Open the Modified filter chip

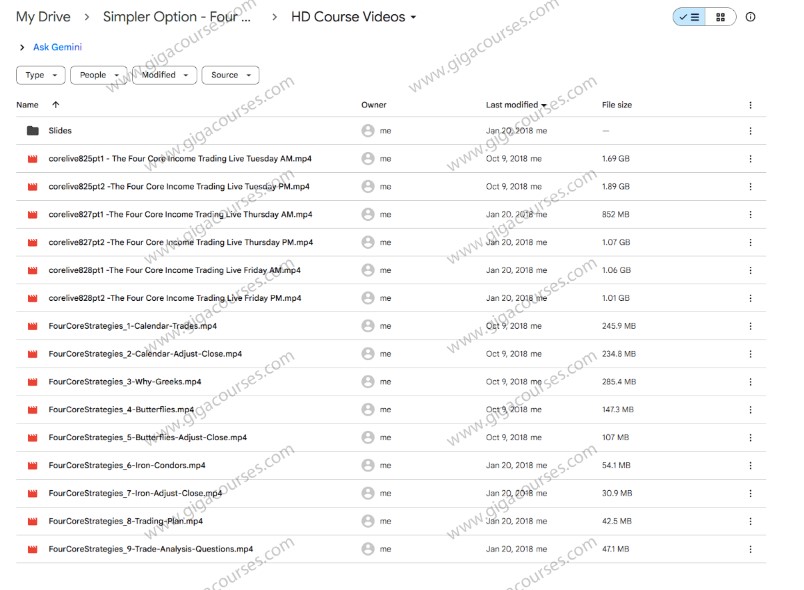point(163,74)
